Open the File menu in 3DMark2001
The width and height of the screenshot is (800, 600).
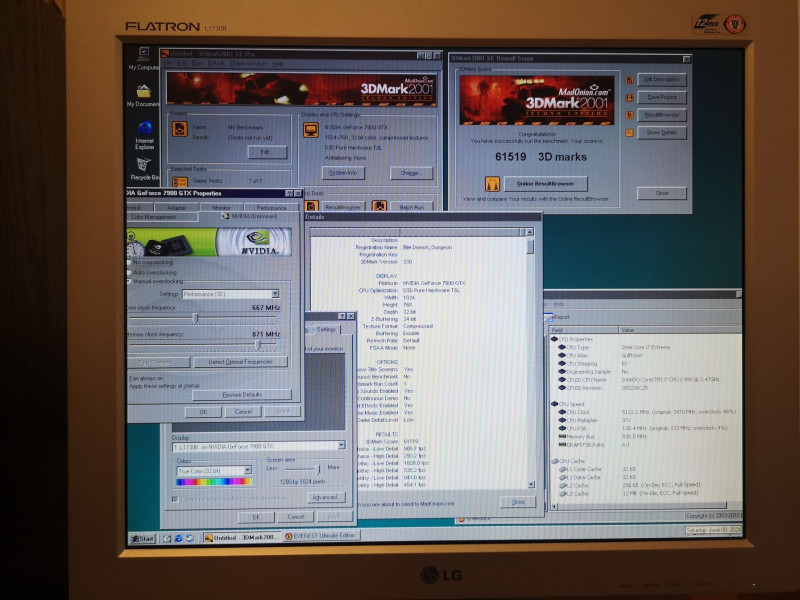point(167,64)
